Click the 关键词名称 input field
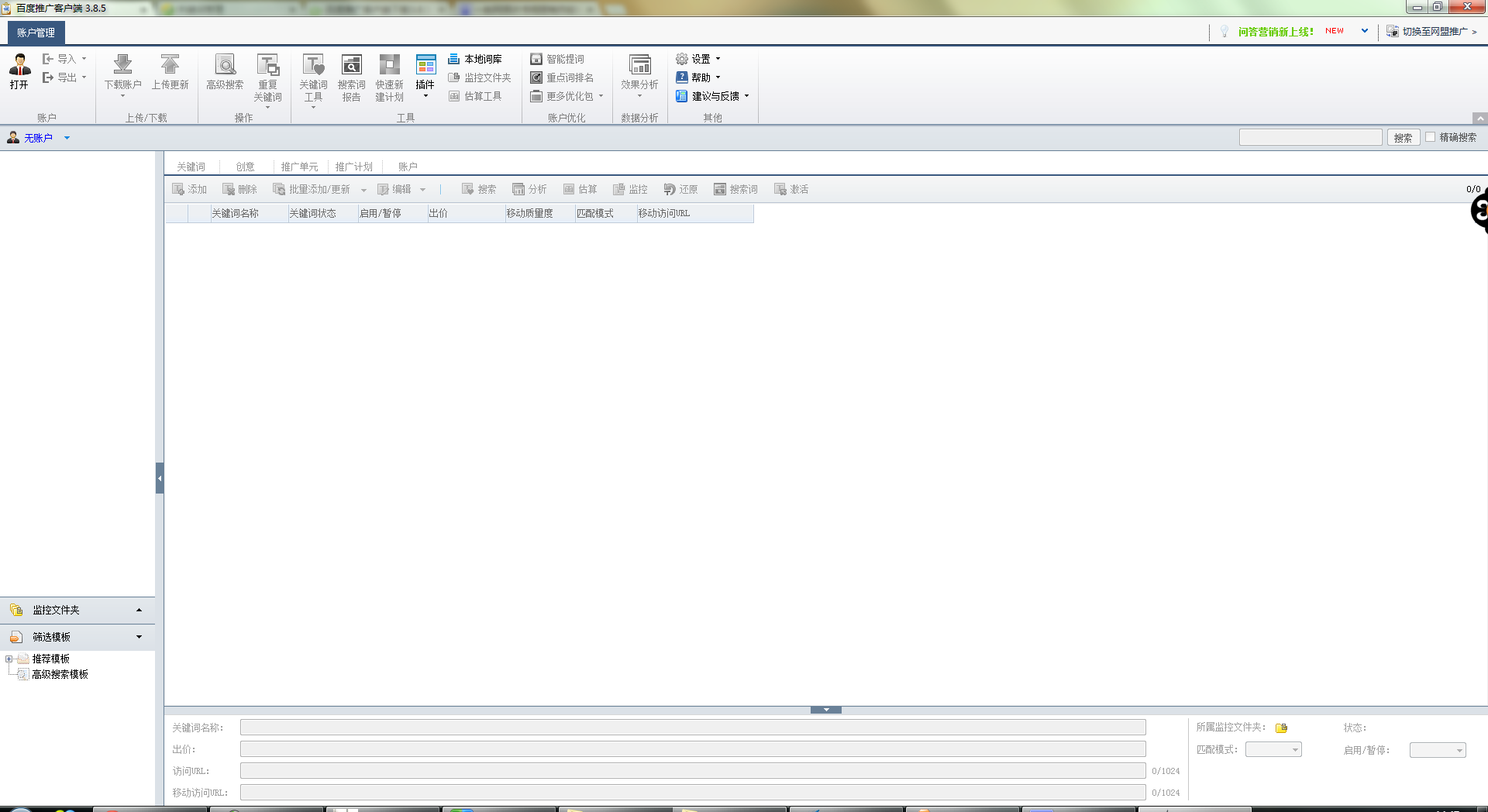 click(693, 728)
